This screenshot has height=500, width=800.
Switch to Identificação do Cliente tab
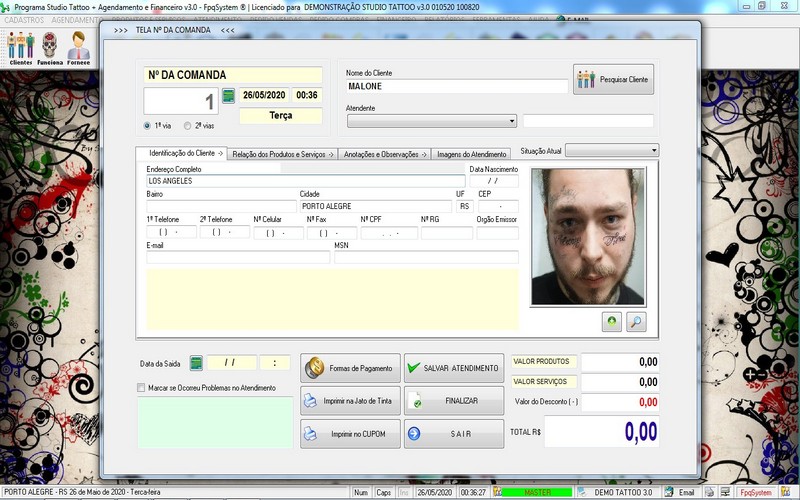click(x=181, y=153)
